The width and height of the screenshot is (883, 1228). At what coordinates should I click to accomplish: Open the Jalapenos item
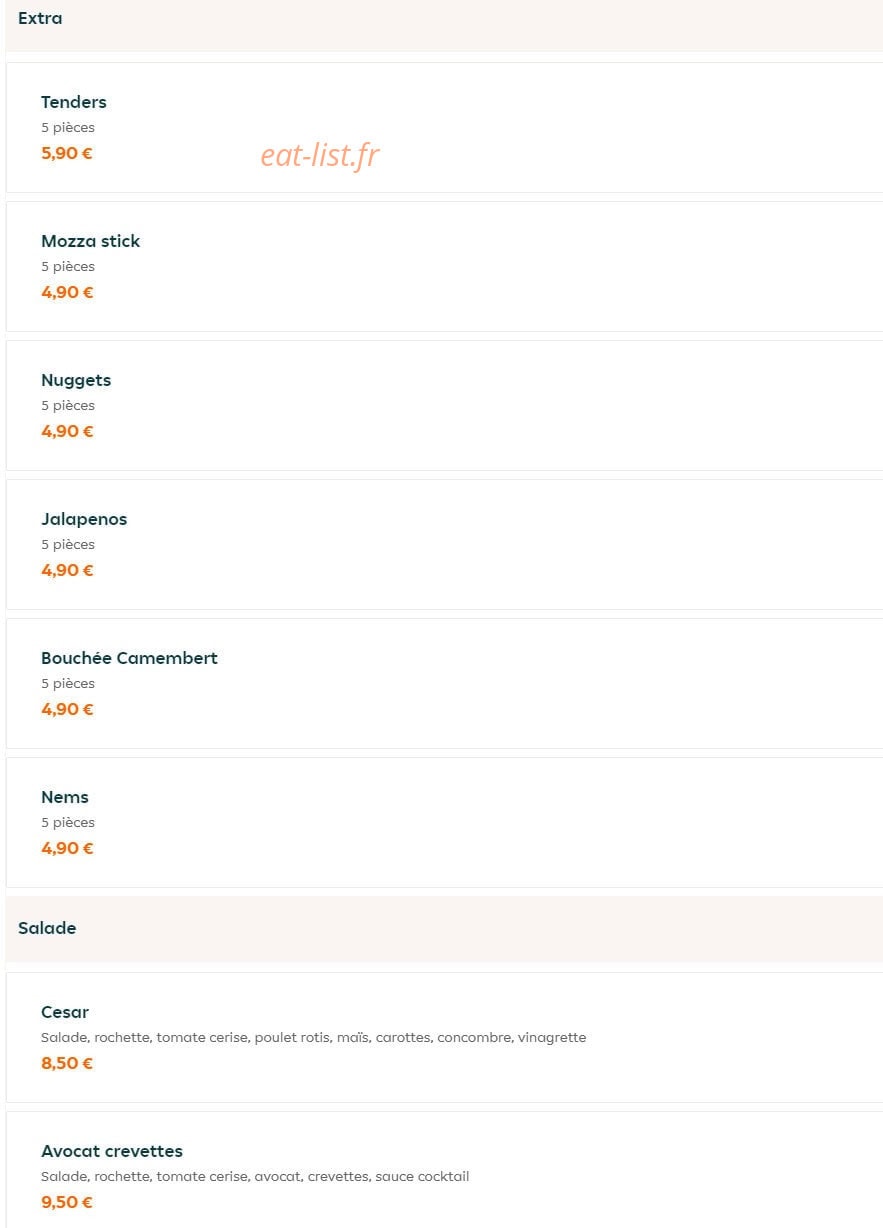pyautogui.click(x=444, y=544)
